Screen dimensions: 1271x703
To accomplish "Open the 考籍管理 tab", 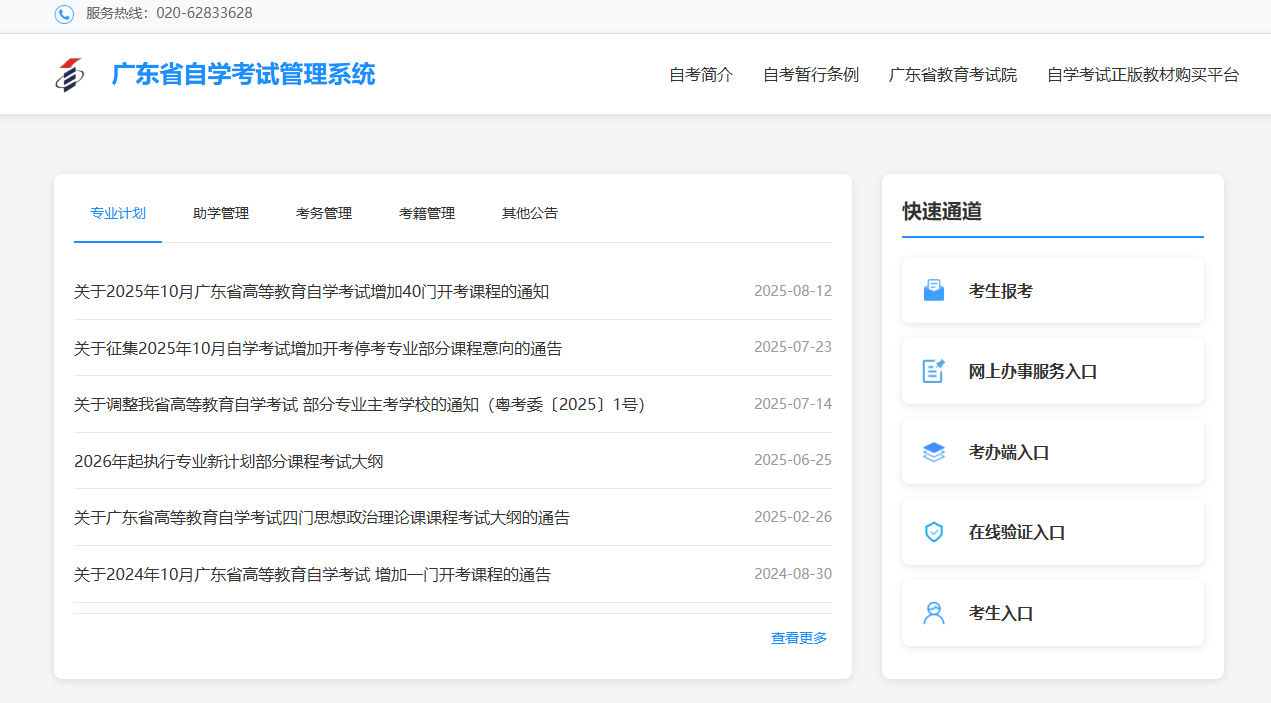I will point(427,213).
